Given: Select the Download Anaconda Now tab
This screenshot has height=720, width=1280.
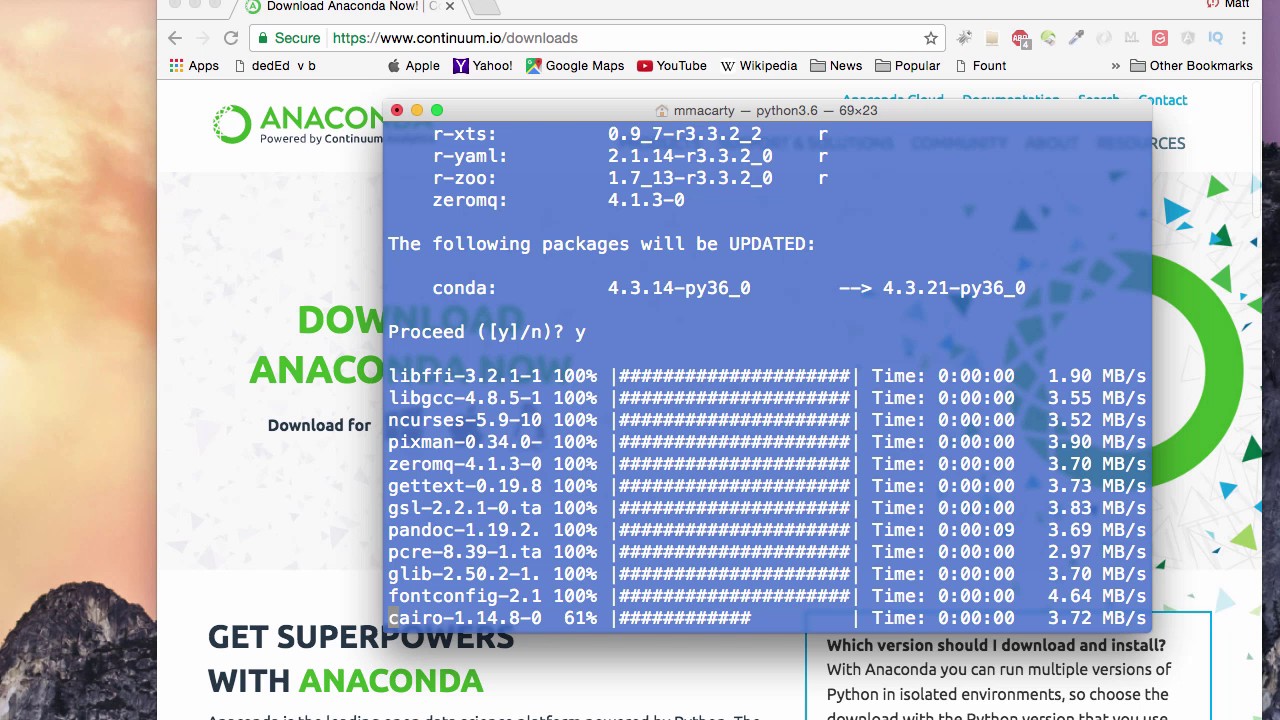Looking at the screenshot, I should [340, 7].
